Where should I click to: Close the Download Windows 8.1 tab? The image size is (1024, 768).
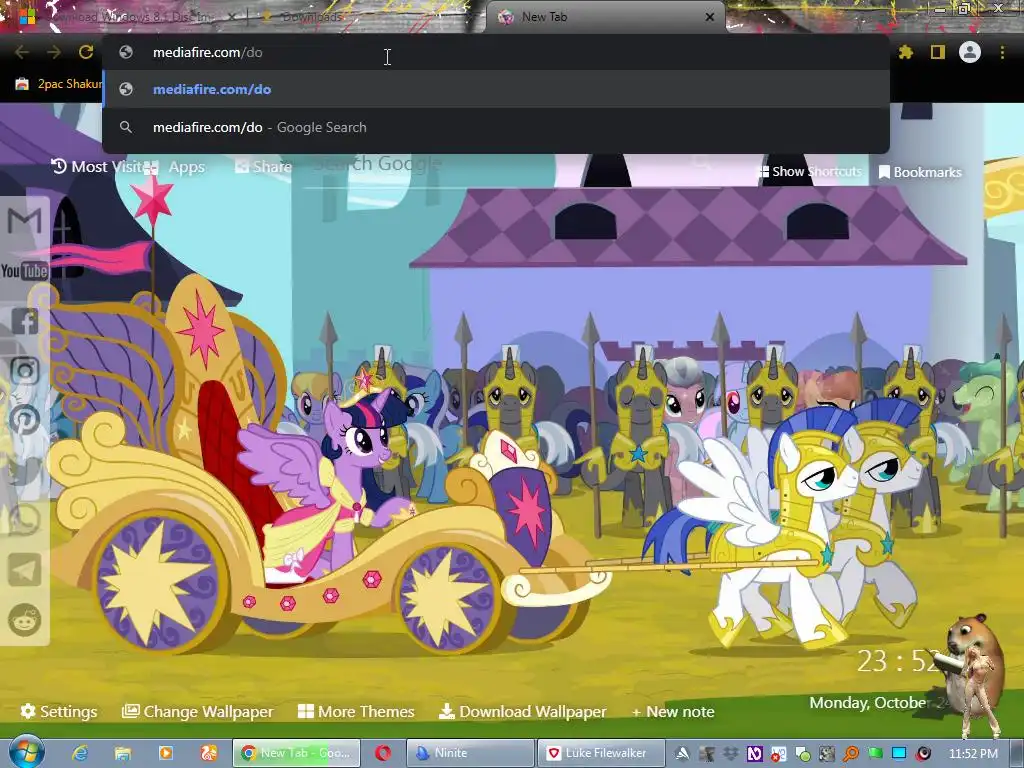[232, 17]
